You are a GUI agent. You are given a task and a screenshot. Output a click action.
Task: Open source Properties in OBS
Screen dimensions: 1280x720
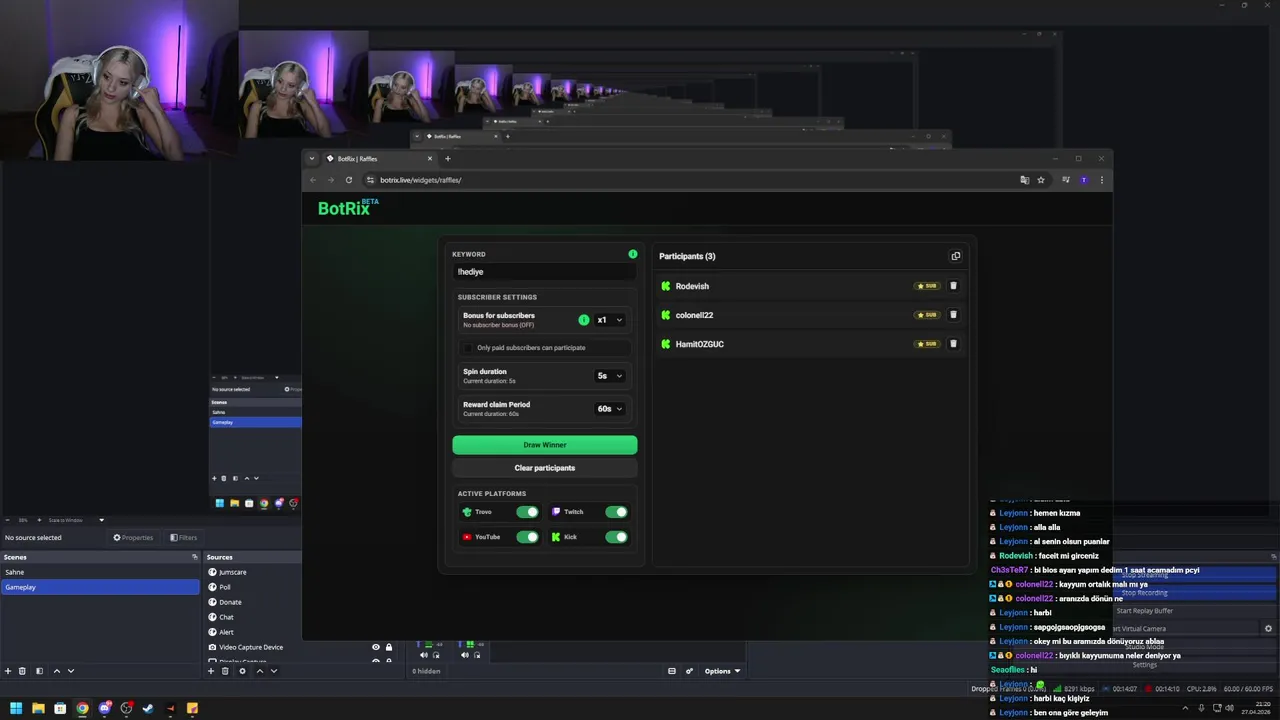click(x=133, y=538)
